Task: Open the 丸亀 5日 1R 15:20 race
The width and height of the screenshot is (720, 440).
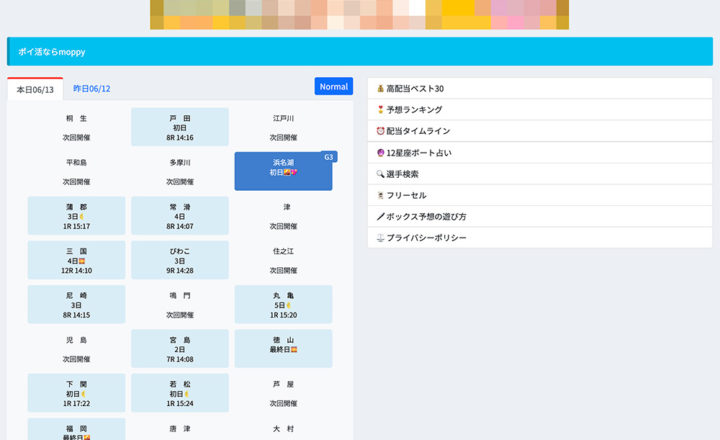Action: point(283,305)
